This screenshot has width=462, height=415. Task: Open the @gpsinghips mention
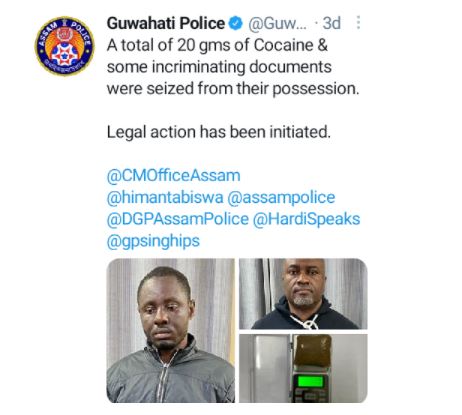(153, 241)
